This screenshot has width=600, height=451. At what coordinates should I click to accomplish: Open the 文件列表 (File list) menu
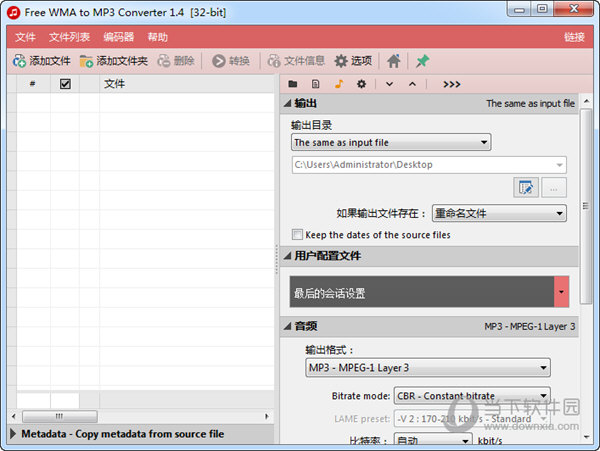(69, 37)
